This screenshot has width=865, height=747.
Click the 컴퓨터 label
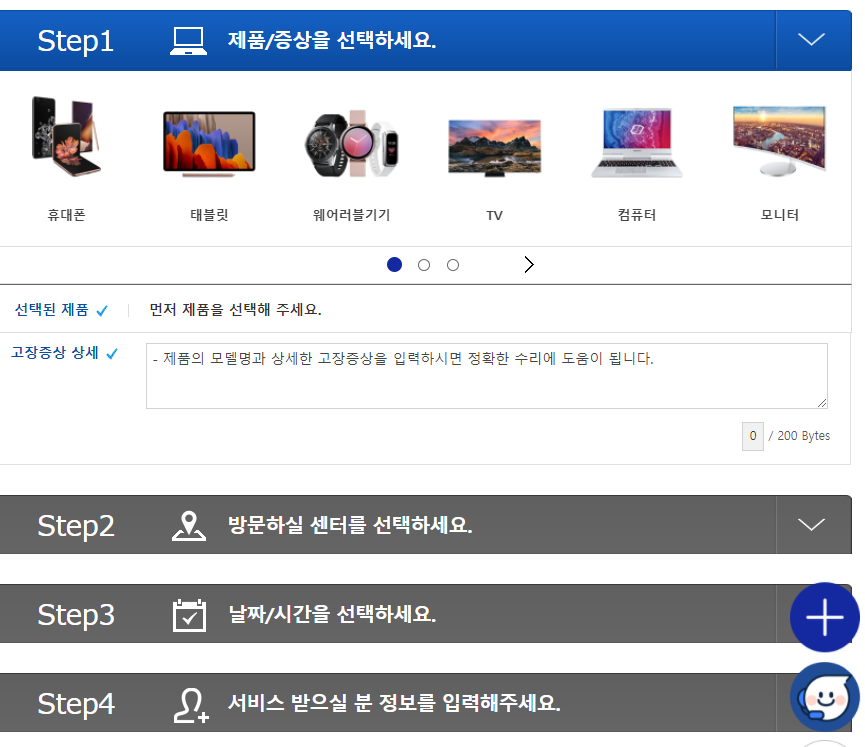click(637, 215)
